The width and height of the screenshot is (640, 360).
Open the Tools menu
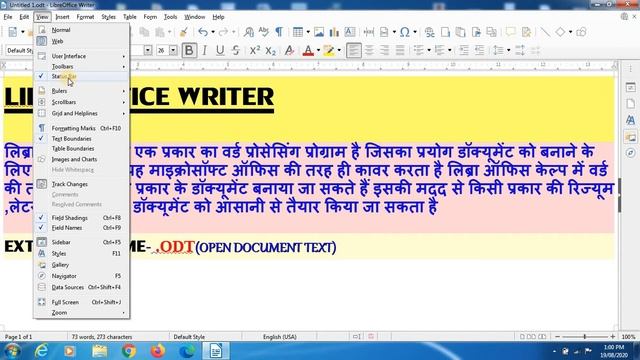click(x=170, y=17)
